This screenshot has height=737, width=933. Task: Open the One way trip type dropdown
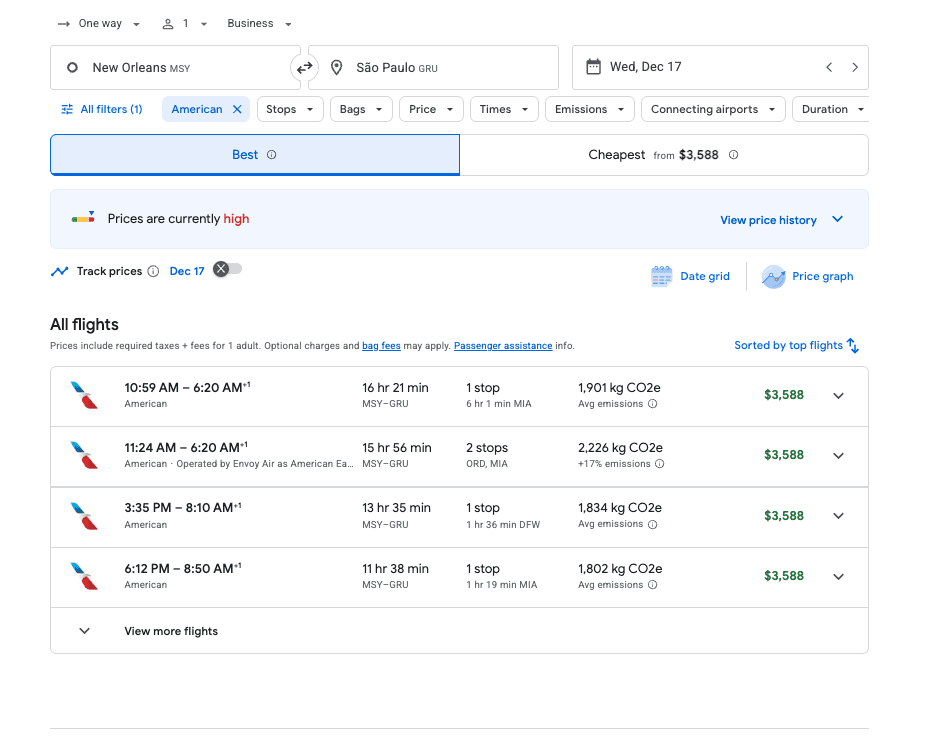point(99,24)
